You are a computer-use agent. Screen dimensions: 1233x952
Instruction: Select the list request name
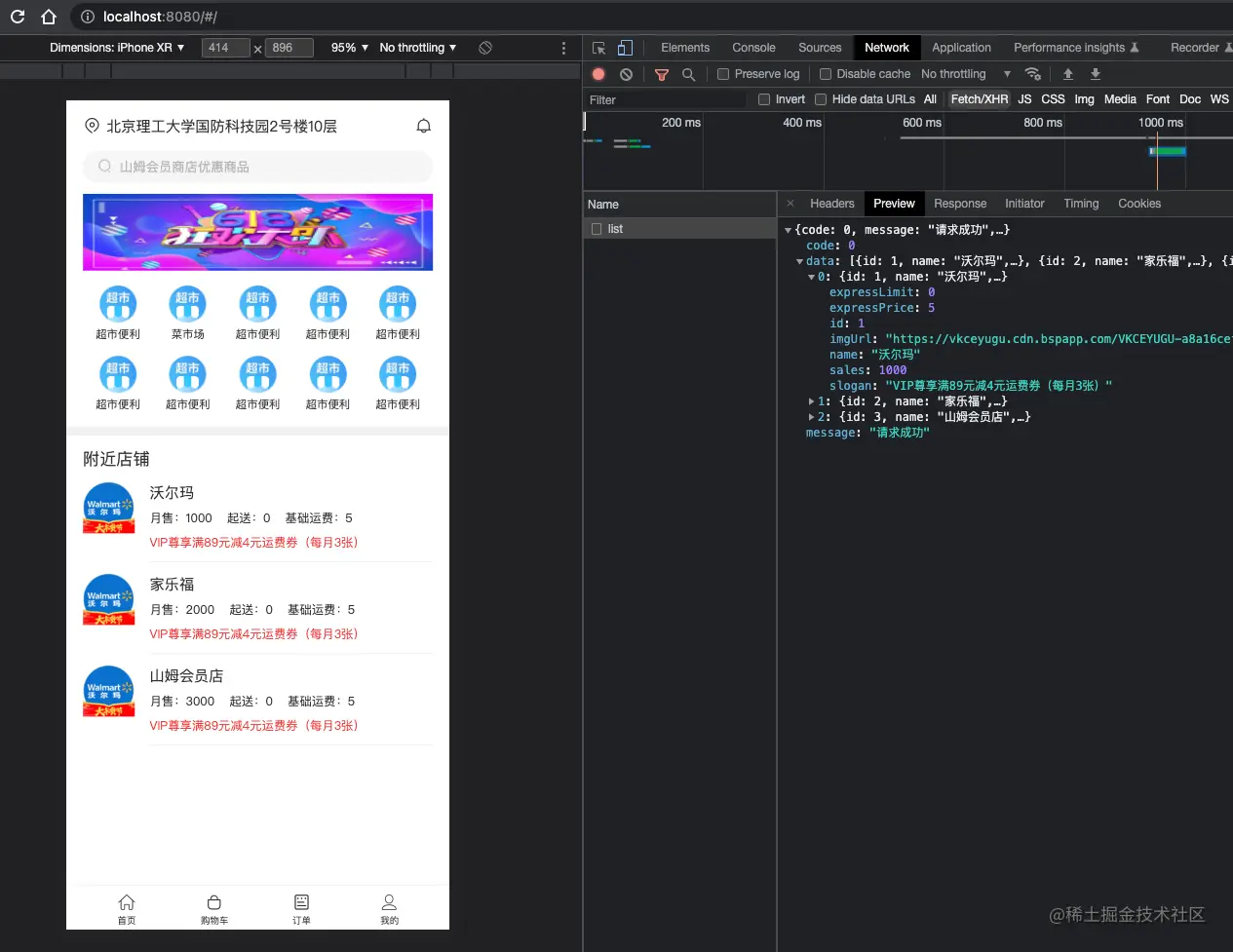615,229
